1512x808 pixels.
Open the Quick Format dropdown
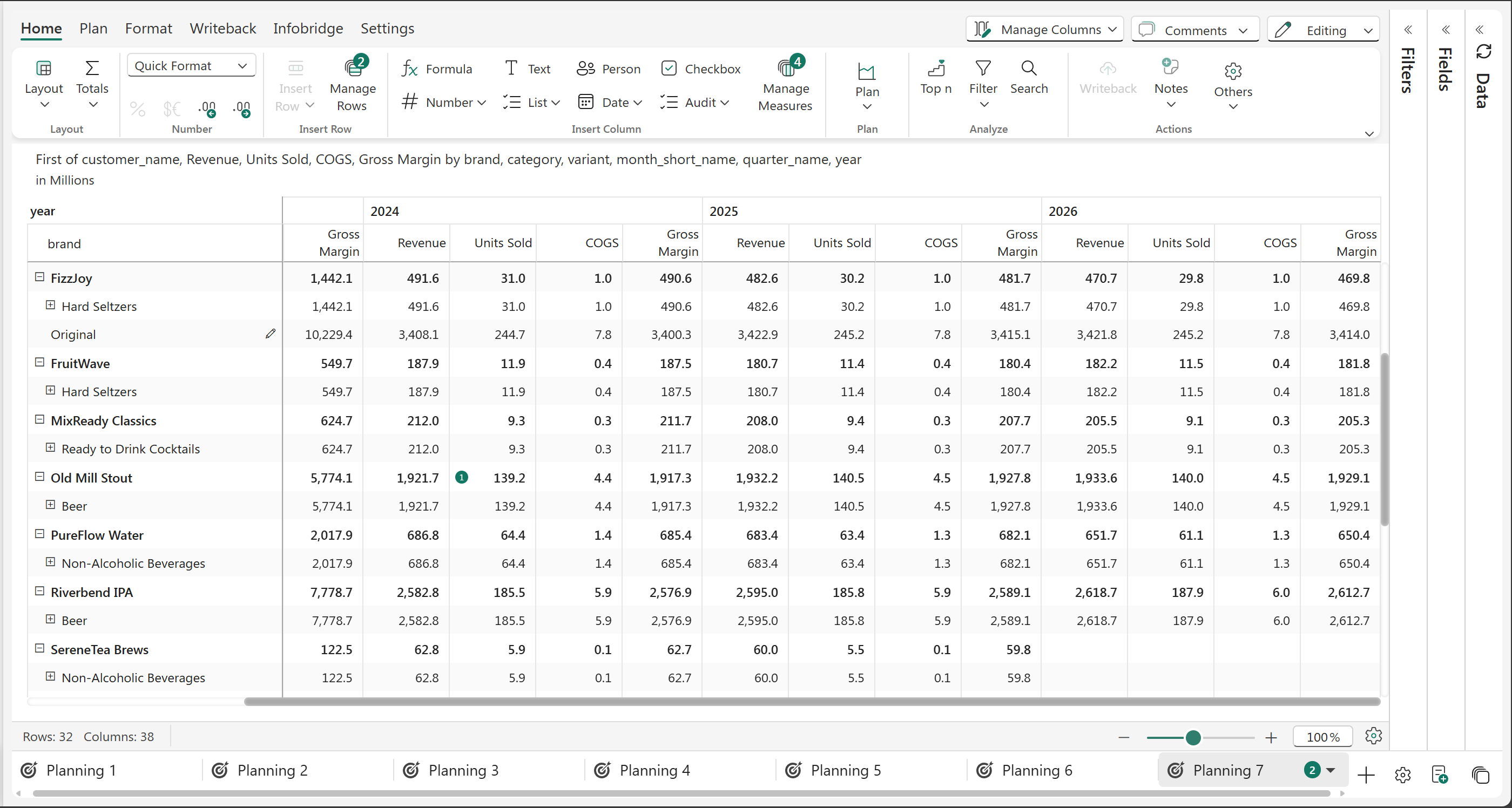click(191, 66)
